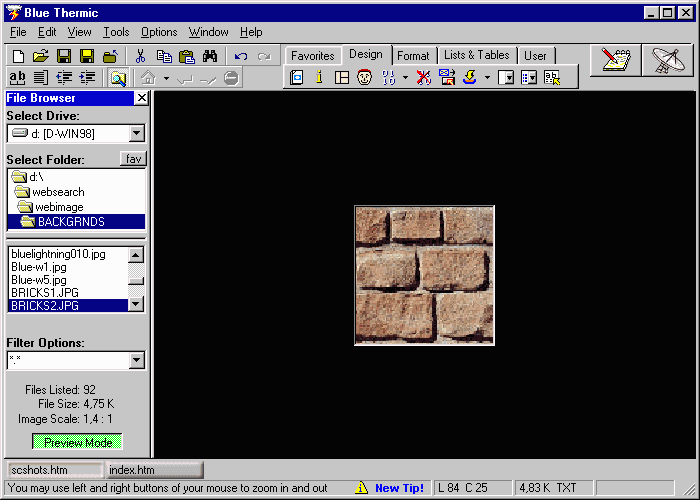Save the file with the first floppy disk icon
700x500 pixels.
(64, 56)
